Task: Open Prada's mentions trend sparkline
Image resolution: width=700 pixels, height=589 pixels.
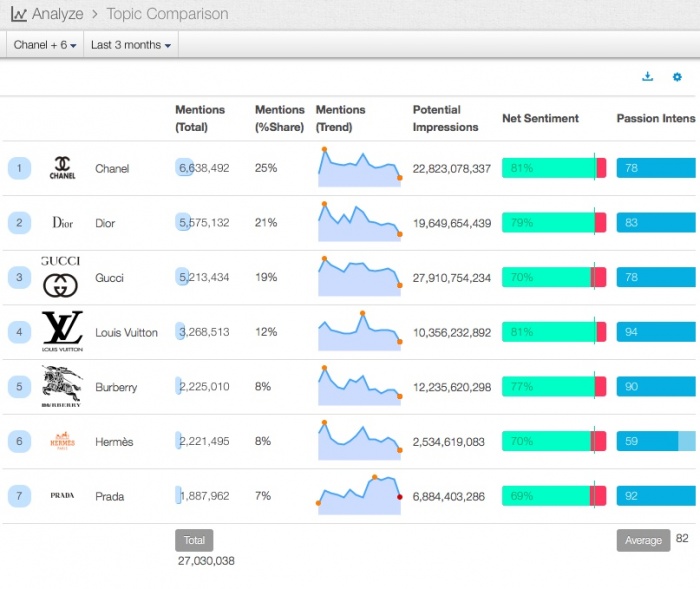Action: click(359, 495)
